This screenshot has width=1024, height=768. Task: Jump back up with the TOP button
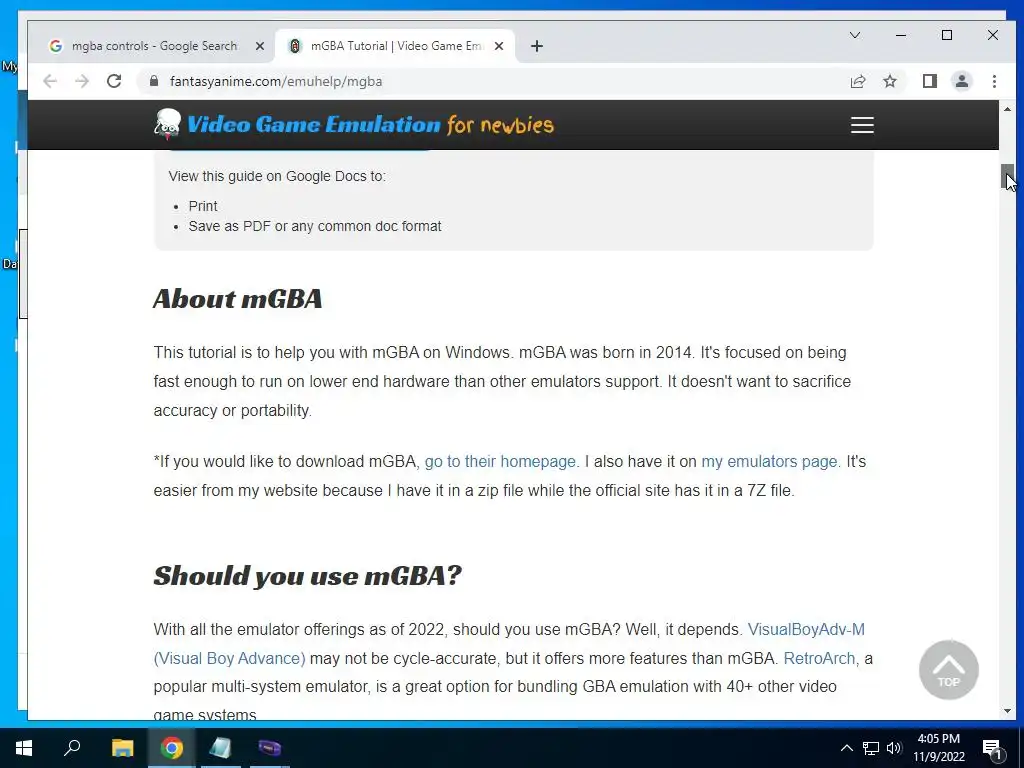point(948,670)
